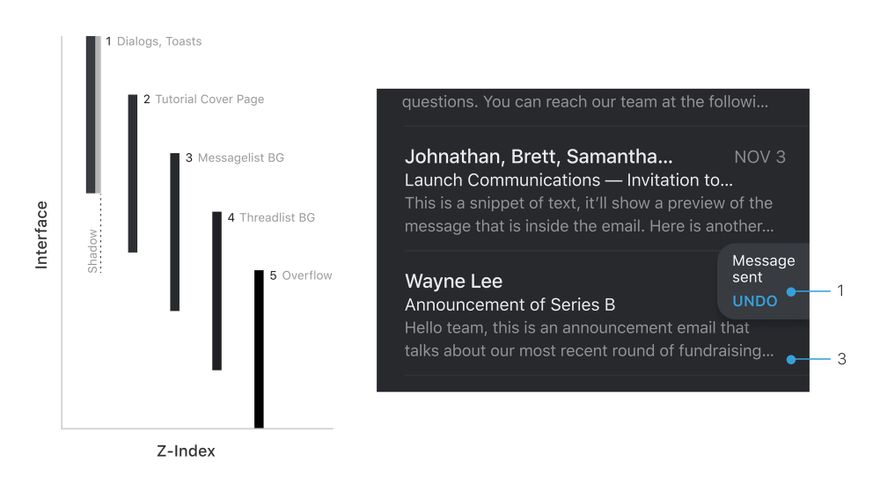
Task: Click Announcement of Series B subject
Action: 510,305
